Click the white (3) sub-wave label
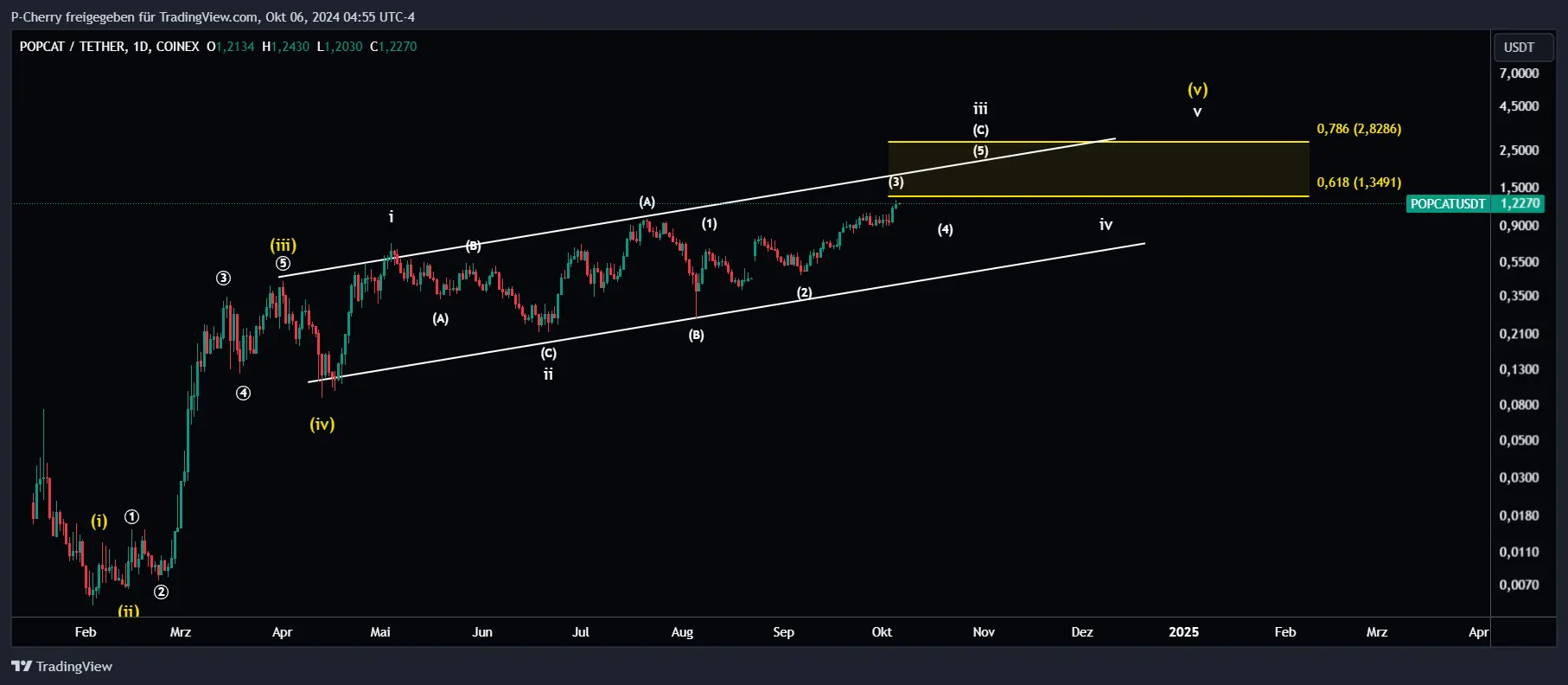1568x685 pixels. tap(896, 182)
